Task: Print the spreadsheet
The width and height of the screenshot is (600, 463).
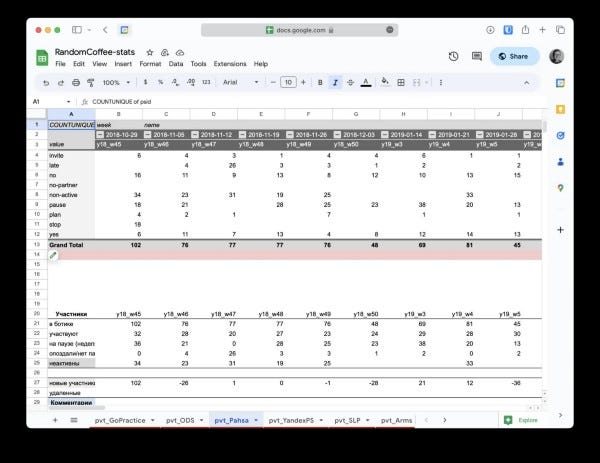Action: (x=76, y=83)
